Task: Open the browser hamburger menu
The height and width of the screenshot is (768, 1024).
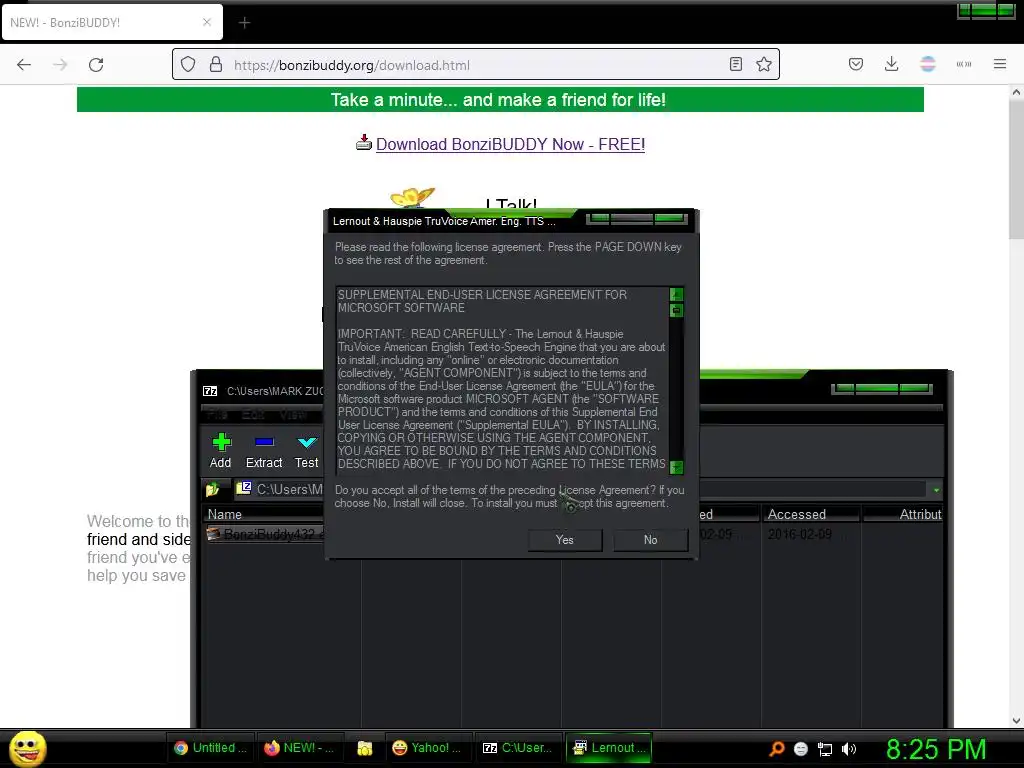Action: point(1000,64)
